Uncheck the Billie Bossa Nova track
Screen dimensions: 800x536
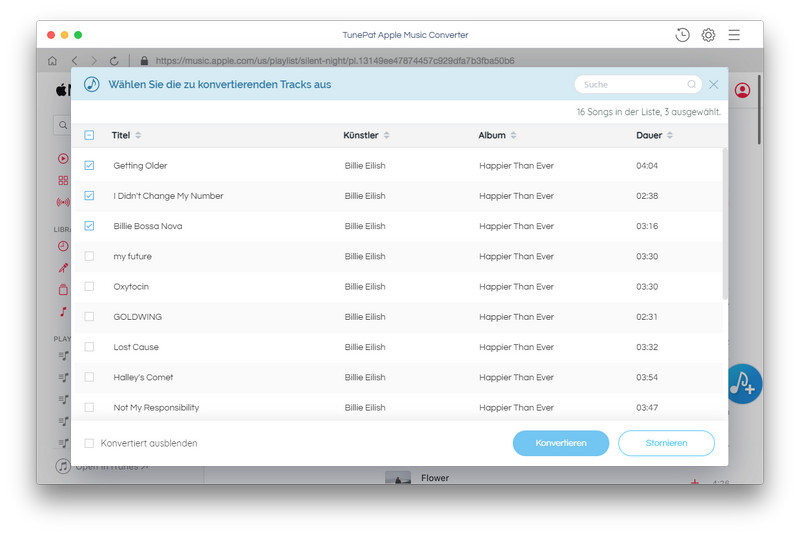pyautogui.click(x=89, y=226)
